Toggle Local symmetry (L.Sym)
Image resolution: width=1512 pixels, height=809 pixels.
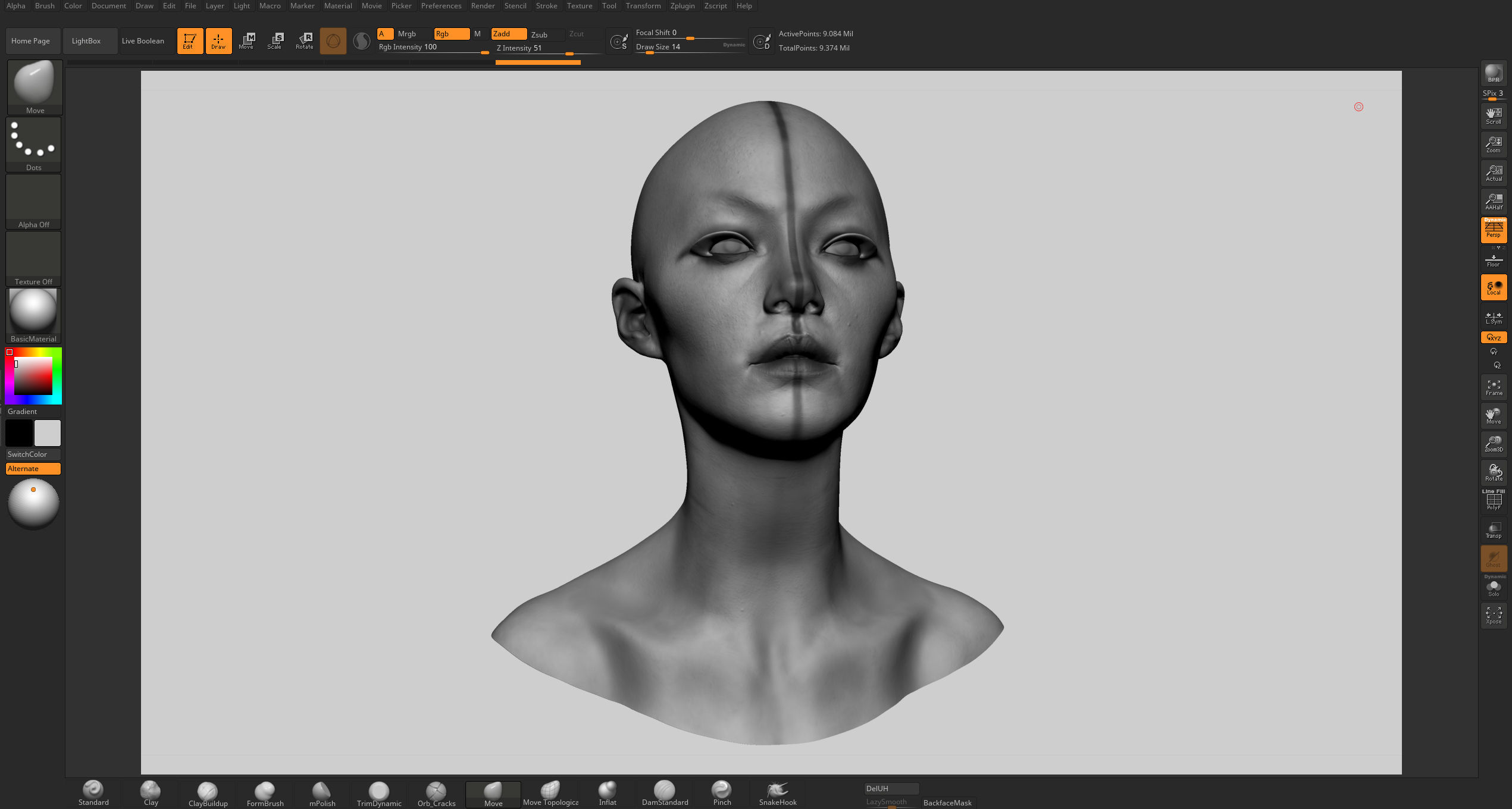click(x=1494, y=318)
